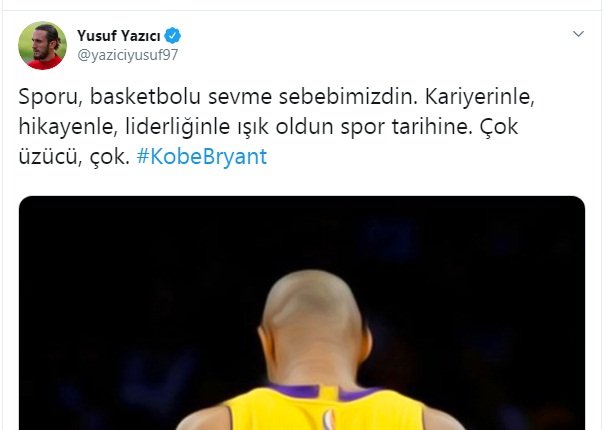Open the tweet options chevron menu
Screen dimensions: 604x430
point(578,34)
